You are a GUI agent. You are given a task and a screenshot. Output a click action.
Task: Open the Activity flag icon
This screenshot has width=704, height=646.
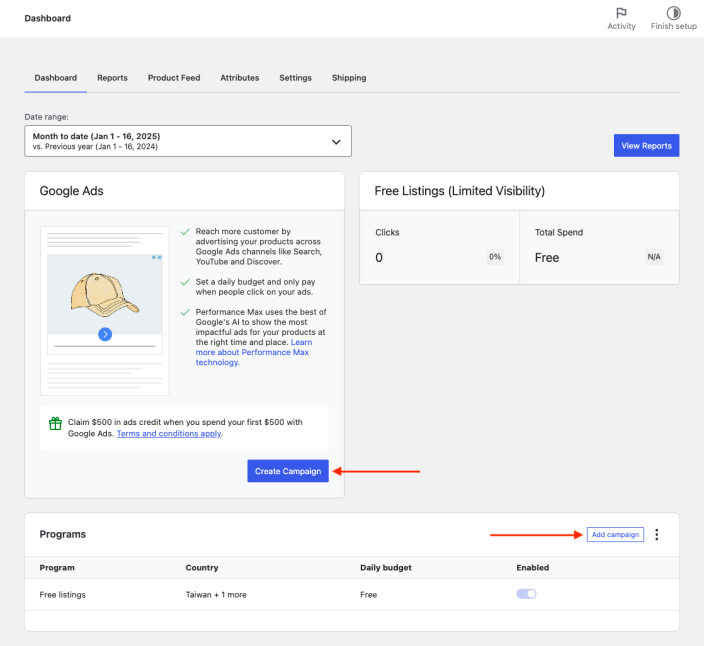(x=621, y=14)
